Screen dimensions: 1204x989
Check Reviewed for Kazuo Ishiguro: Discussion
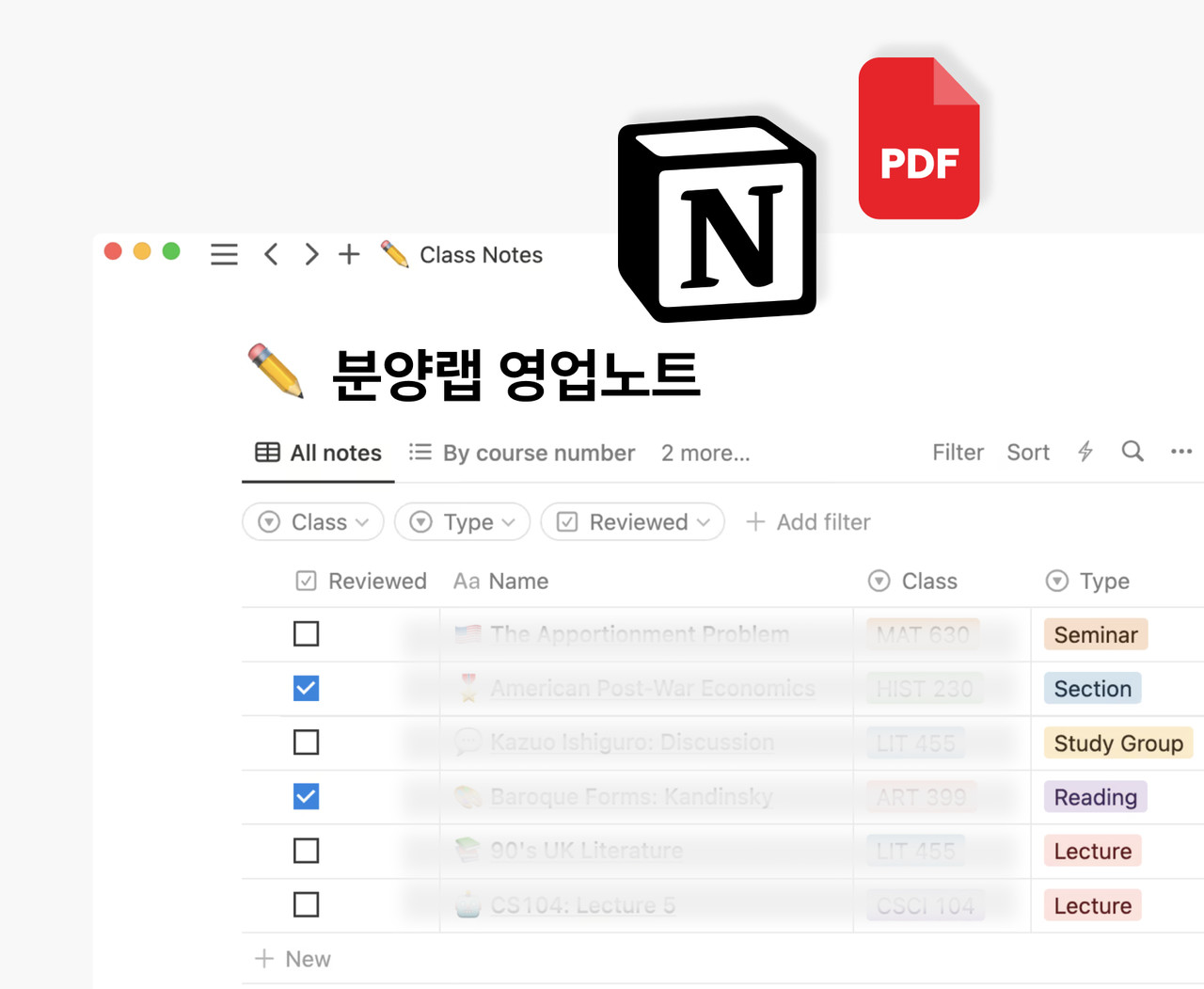[x=306, y=742]
